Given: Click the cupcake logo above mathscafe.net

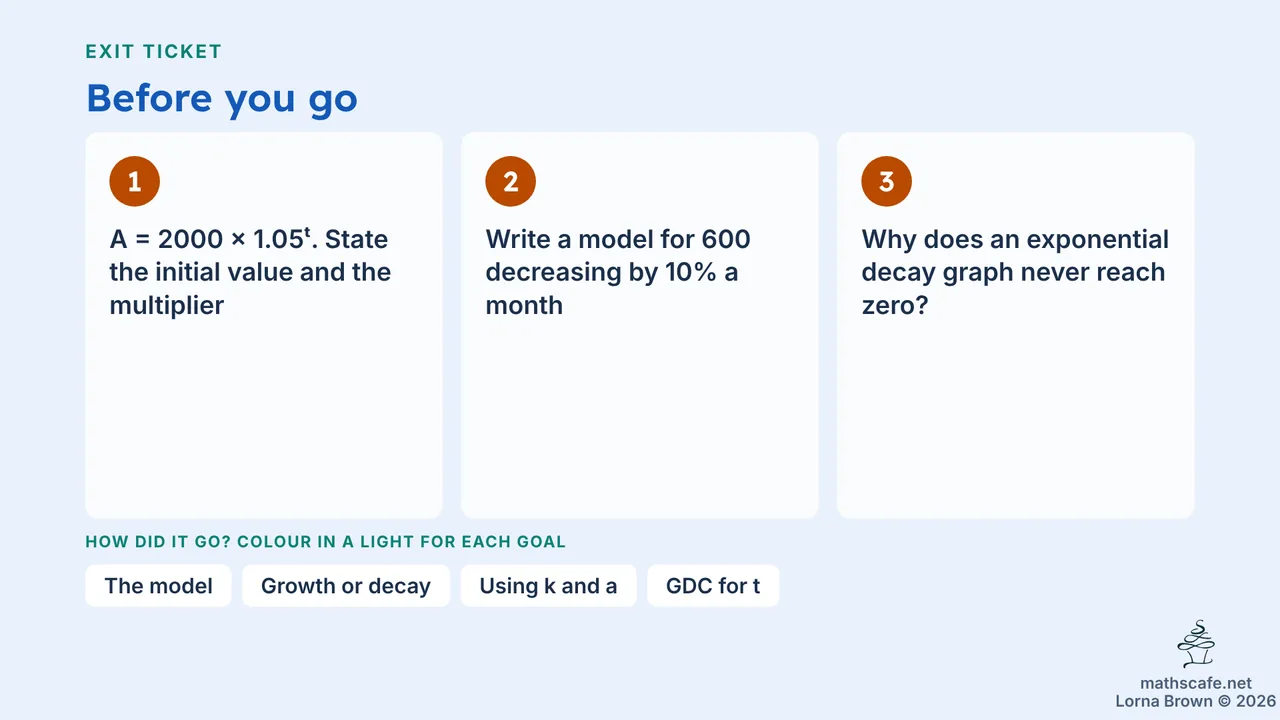Looking at the screenshot, I should click(1196, 644).
